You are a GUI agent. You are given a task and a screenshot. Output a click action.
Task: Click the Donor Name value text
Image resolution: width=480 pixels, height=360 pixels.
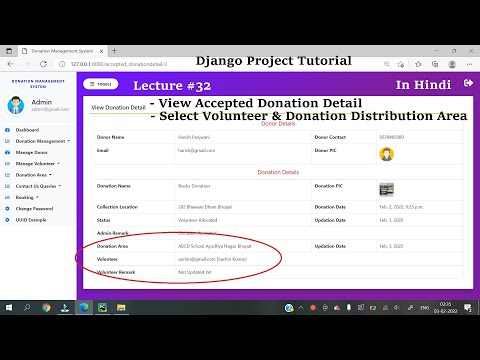pos(194,137)
